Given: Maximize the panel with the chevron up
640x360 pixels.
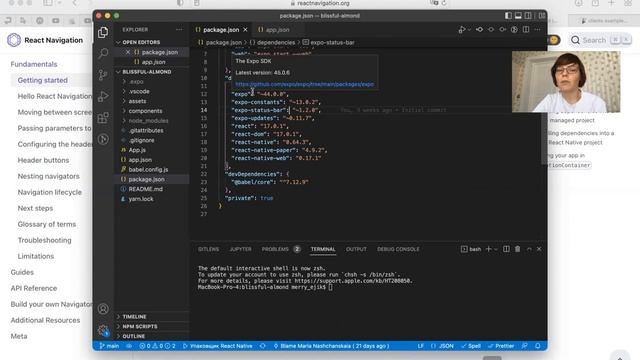Looking at the screenshot, I should [529, 249].
